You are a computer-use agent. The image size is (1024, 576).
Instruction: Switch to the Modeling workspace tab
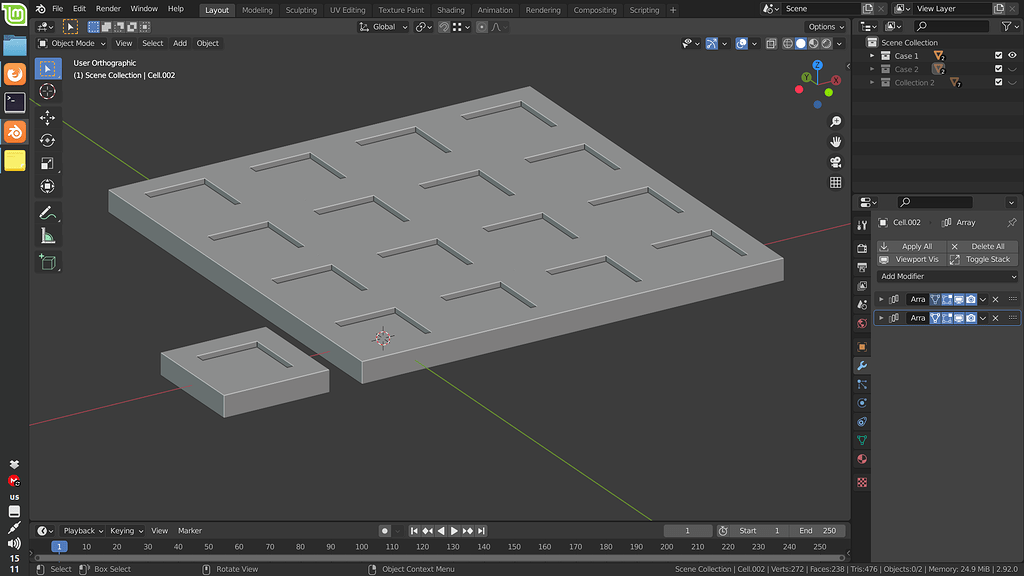pyautogui.click(x=257, y=10)
